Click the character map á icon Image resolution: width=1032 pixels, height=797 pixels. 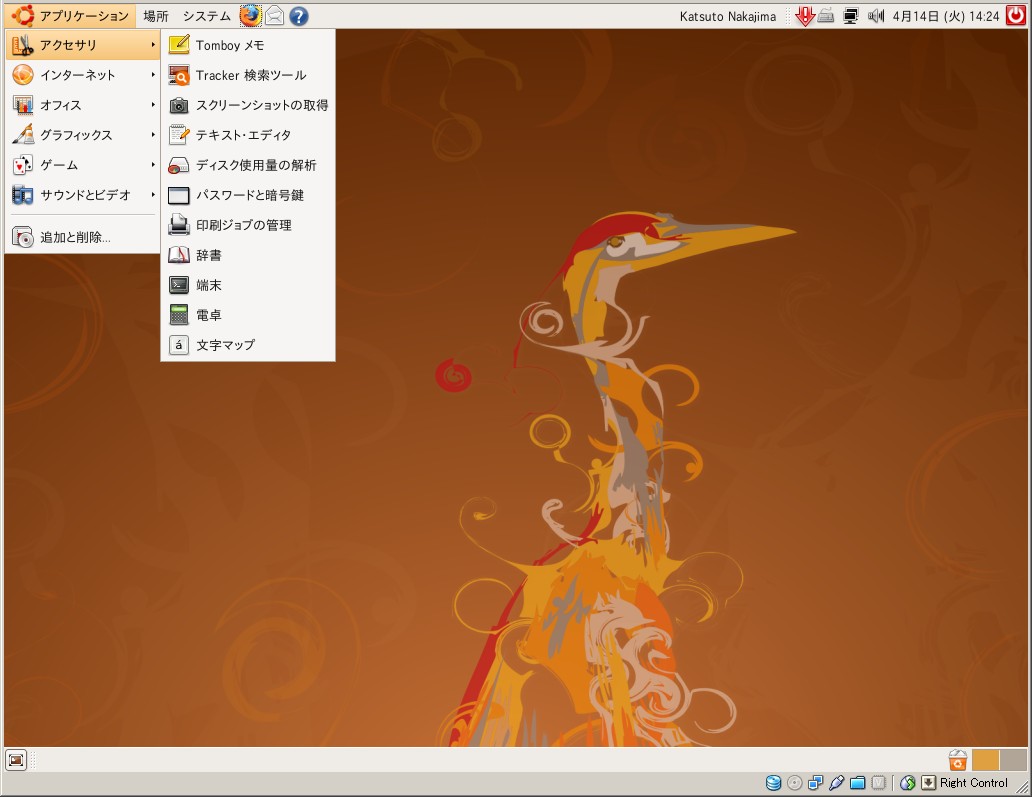pos(178,345)
